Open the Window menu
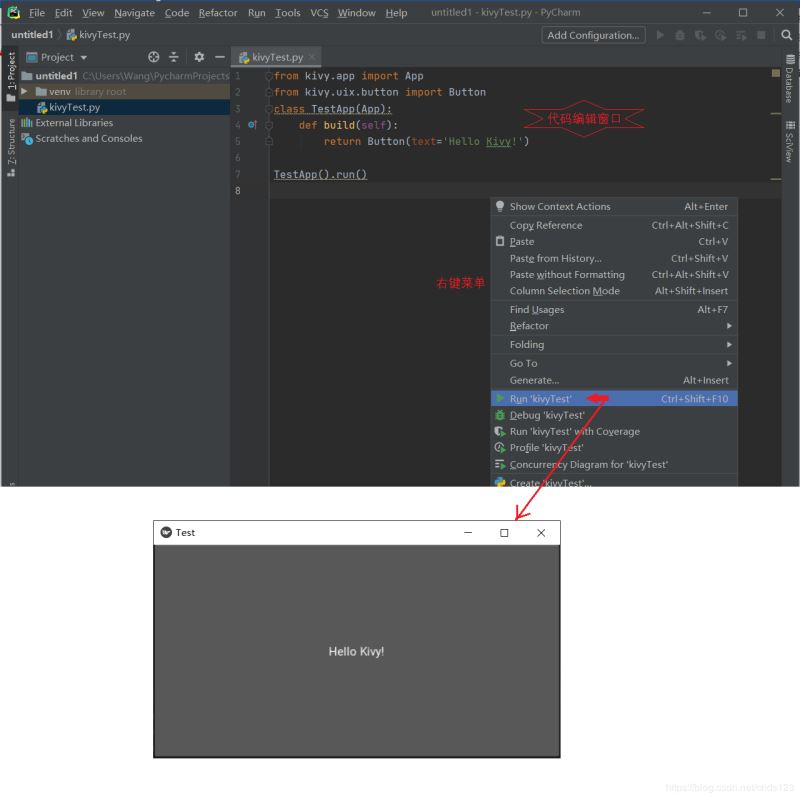Image resolution: width=800 pixels, height=799 pixels. tap(357, 13)
